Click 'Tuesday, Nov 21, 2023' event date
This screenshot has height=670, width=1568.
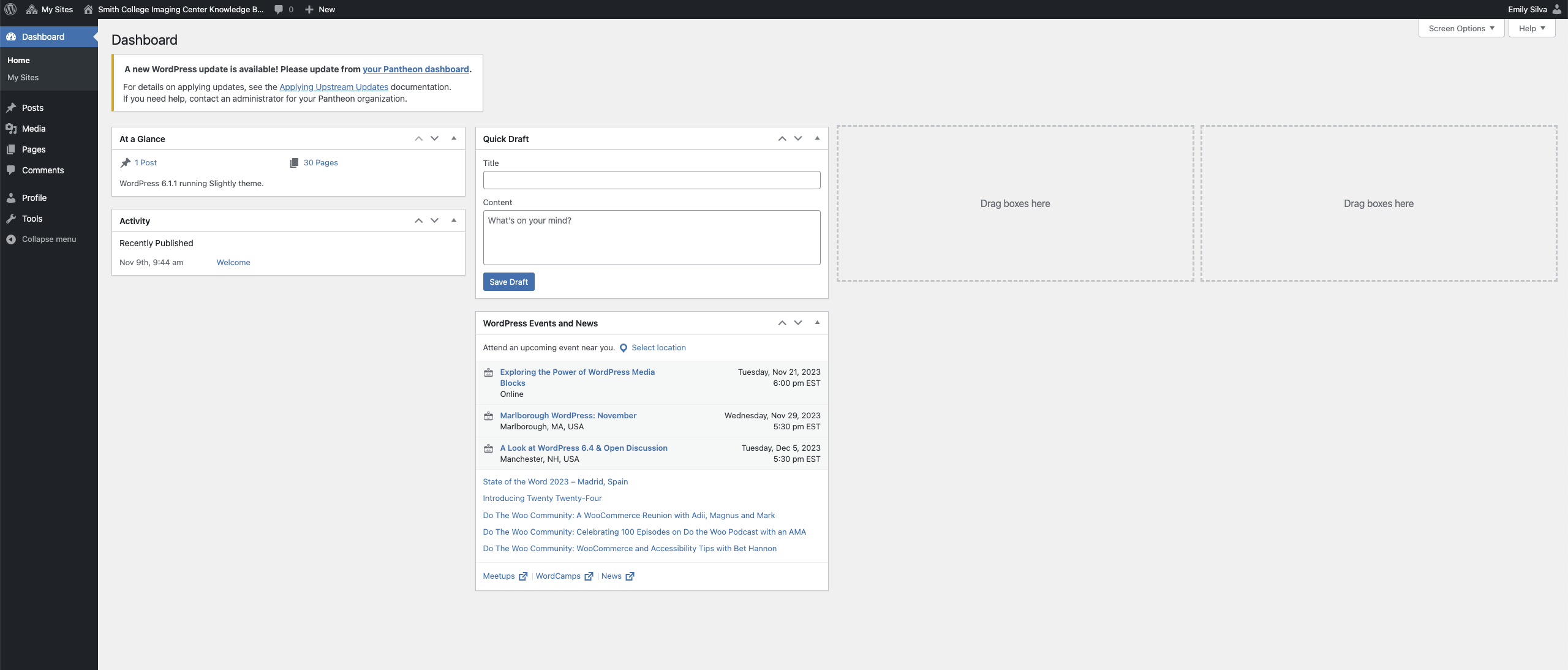(779, 372)
